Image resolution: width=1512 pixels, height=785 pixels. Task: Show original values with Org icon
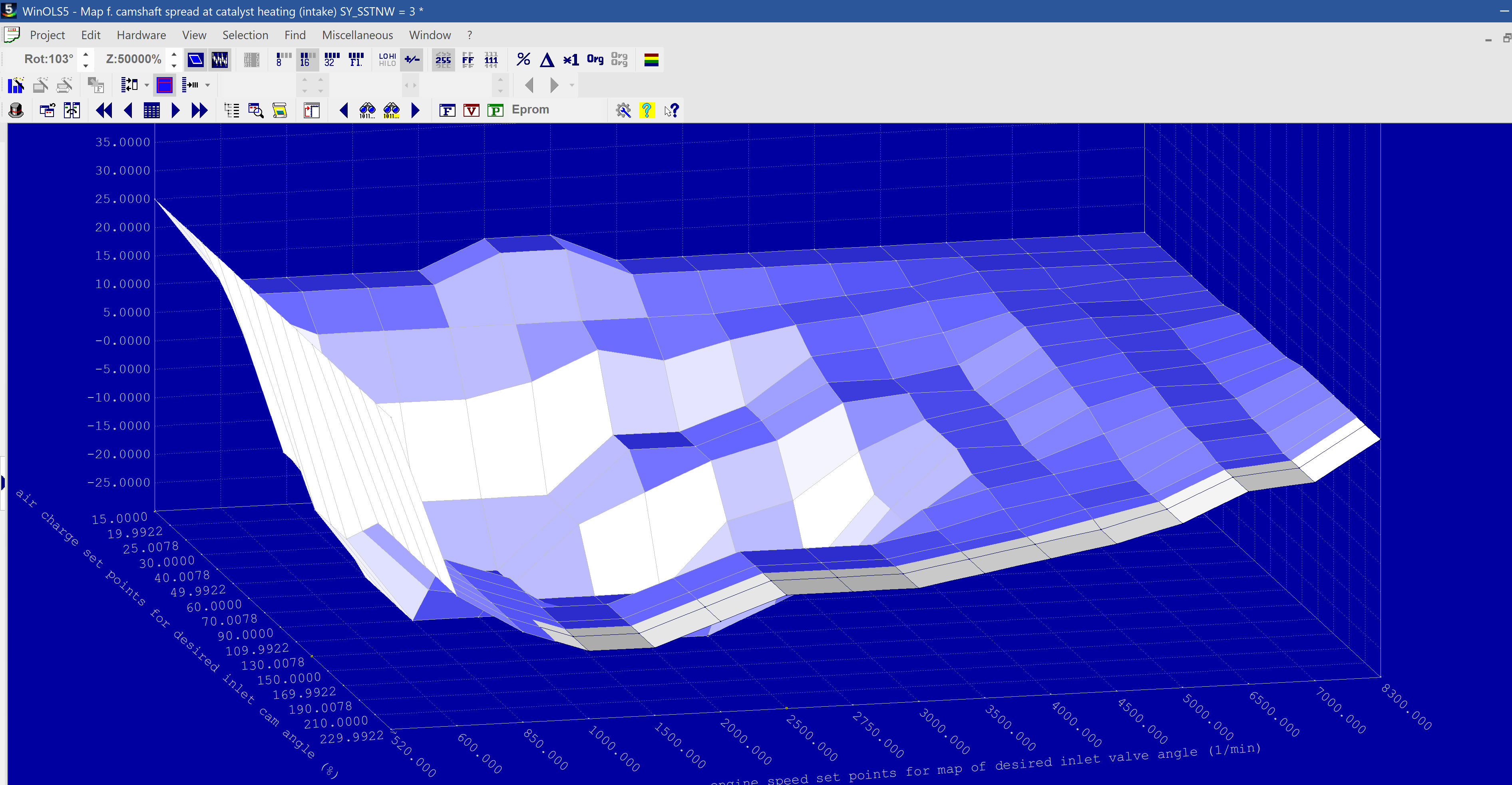pyautogui.click(x=595, y=59)
